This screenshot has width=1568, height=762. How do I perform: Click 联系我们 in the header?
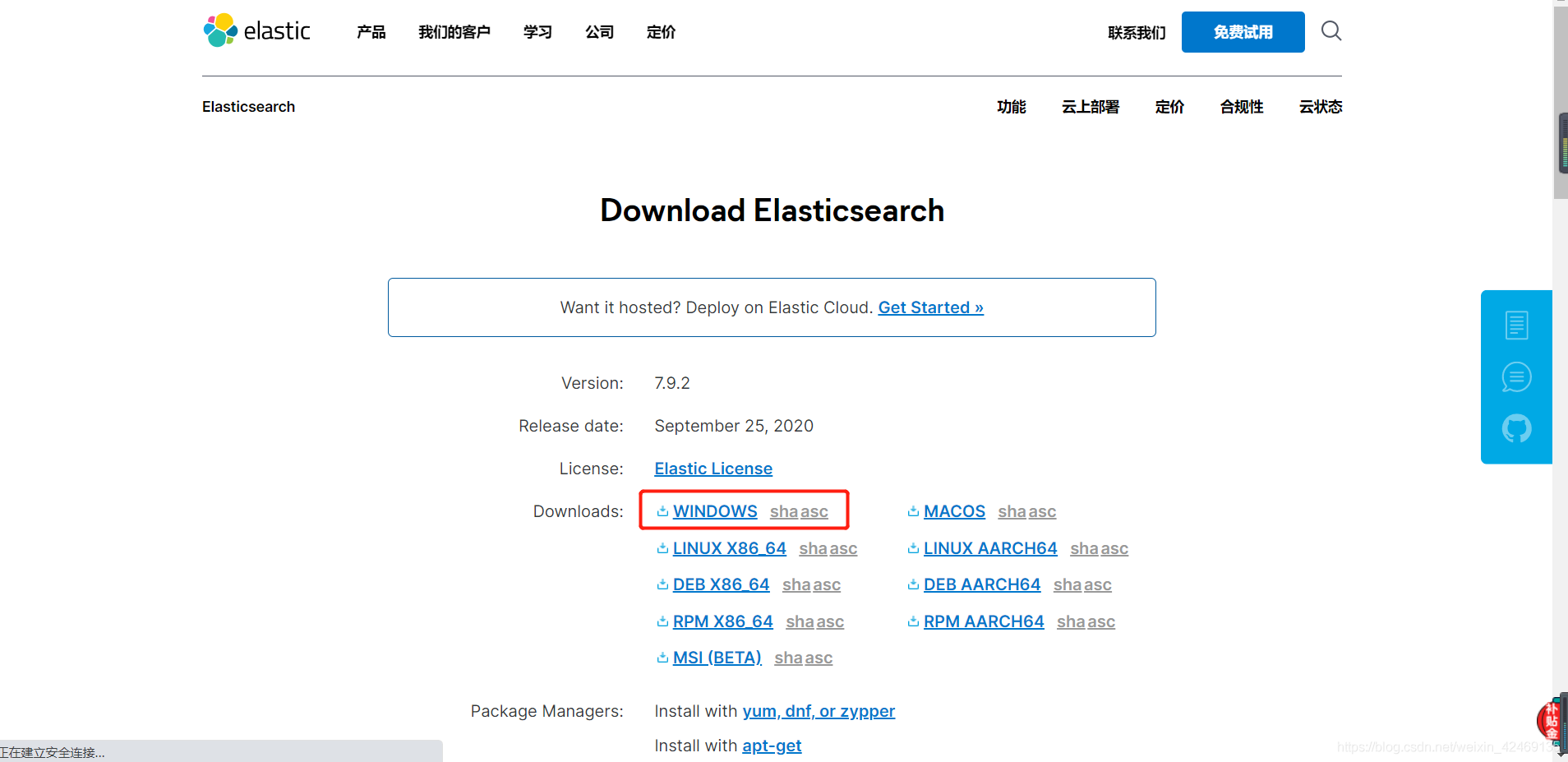click(x=1137, y=33)
